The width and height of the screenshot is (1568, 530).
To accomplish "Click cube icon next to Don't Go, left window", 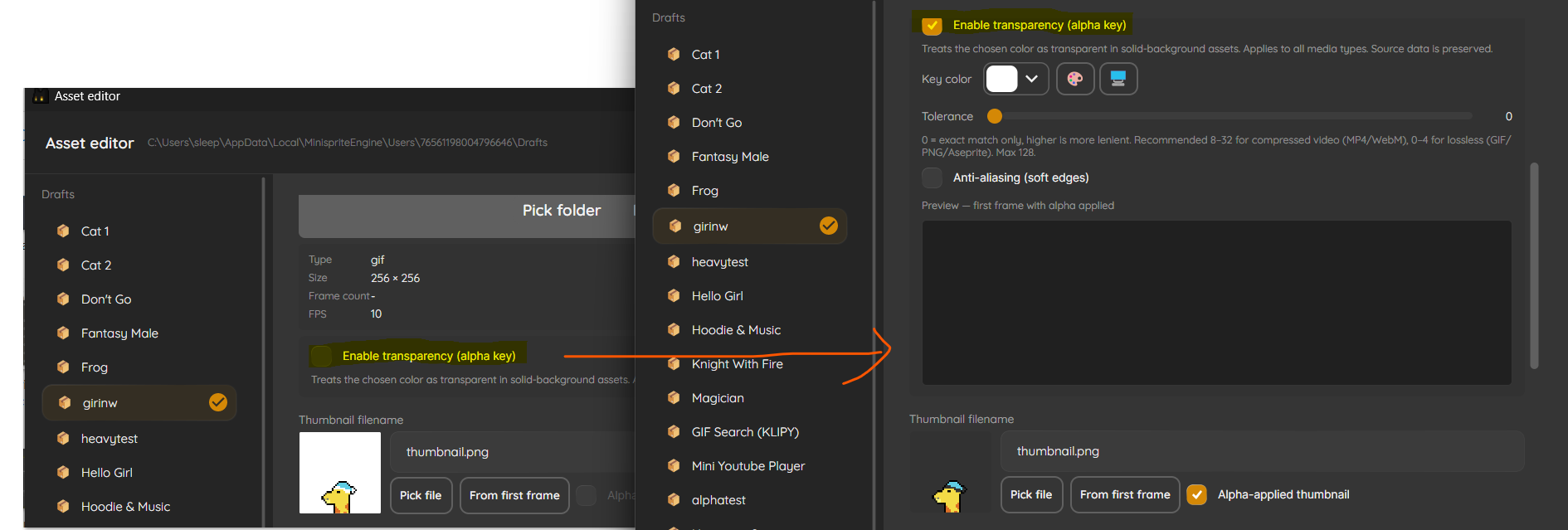I will [x=63, y=299].
